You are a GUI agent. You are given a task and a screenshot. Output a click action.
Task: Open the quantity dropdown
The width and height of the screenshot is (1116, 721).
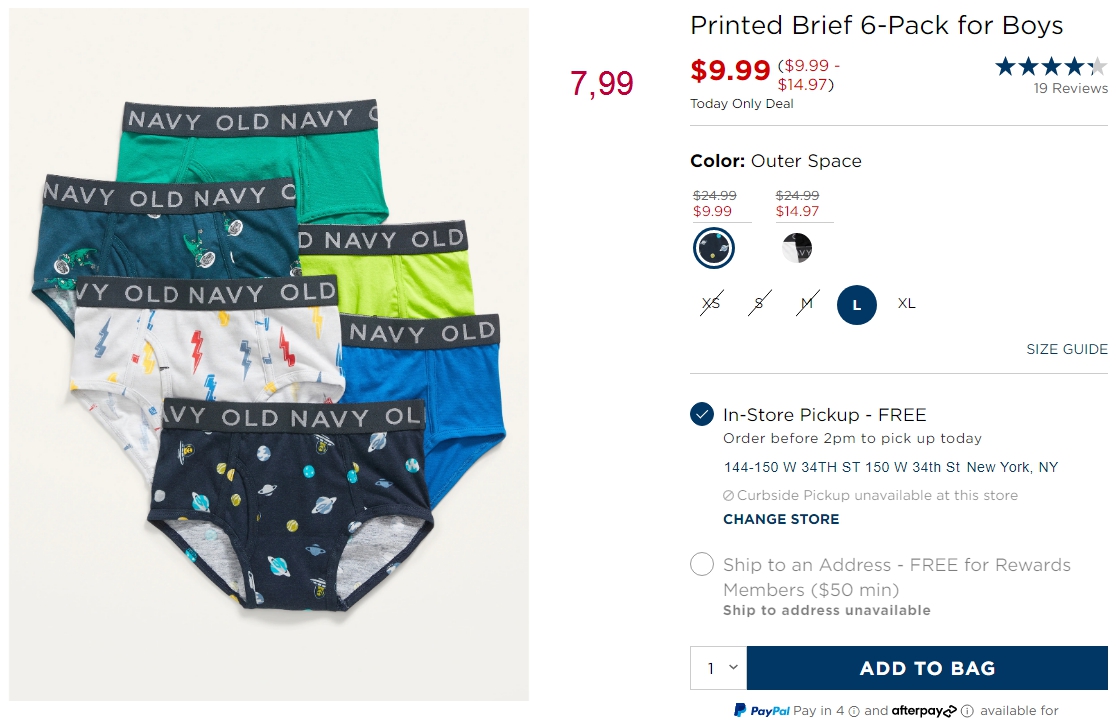(719, 668)
